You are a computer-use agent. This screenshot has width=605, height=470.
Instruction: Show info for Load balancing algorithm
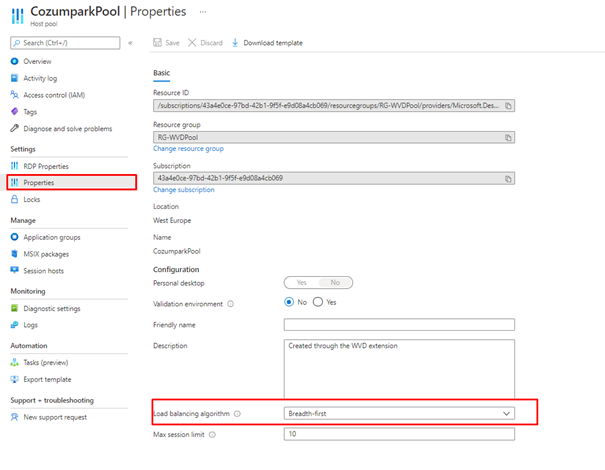tap(237, 414)
